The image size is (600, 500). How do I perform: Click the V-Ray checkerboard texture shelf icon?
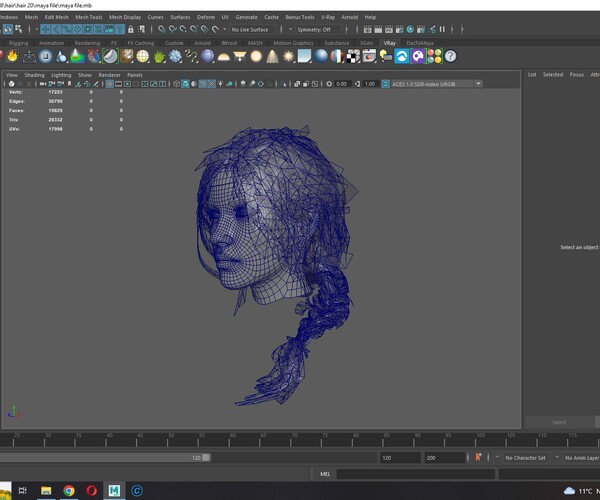tap(353, 56)
